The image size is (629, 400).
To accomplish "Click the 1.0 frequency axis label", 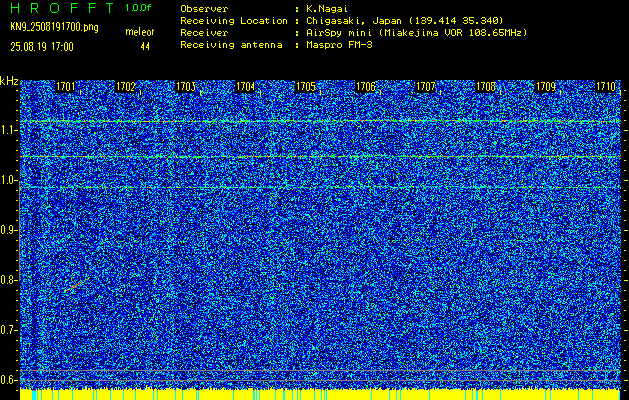I will tap(7, 181).
